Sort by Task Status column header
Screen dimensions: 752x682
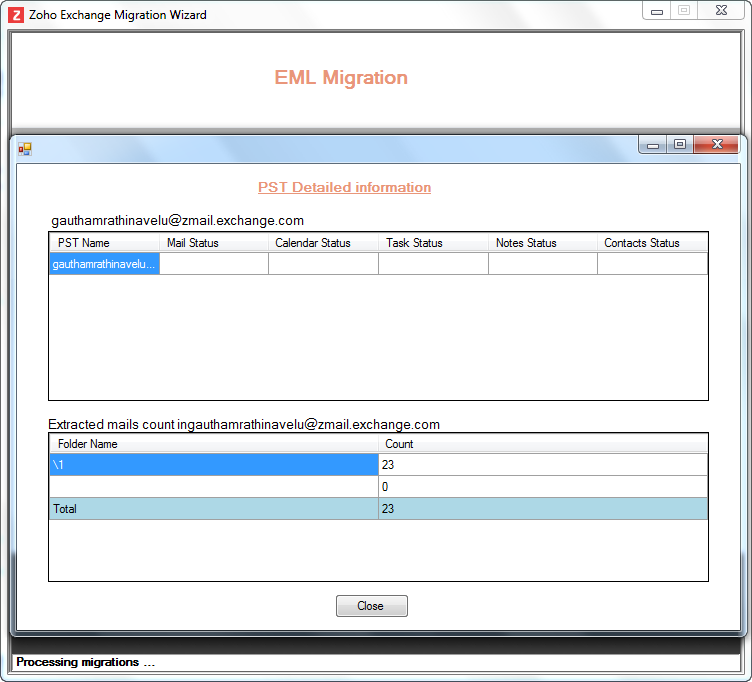(434, 243)
